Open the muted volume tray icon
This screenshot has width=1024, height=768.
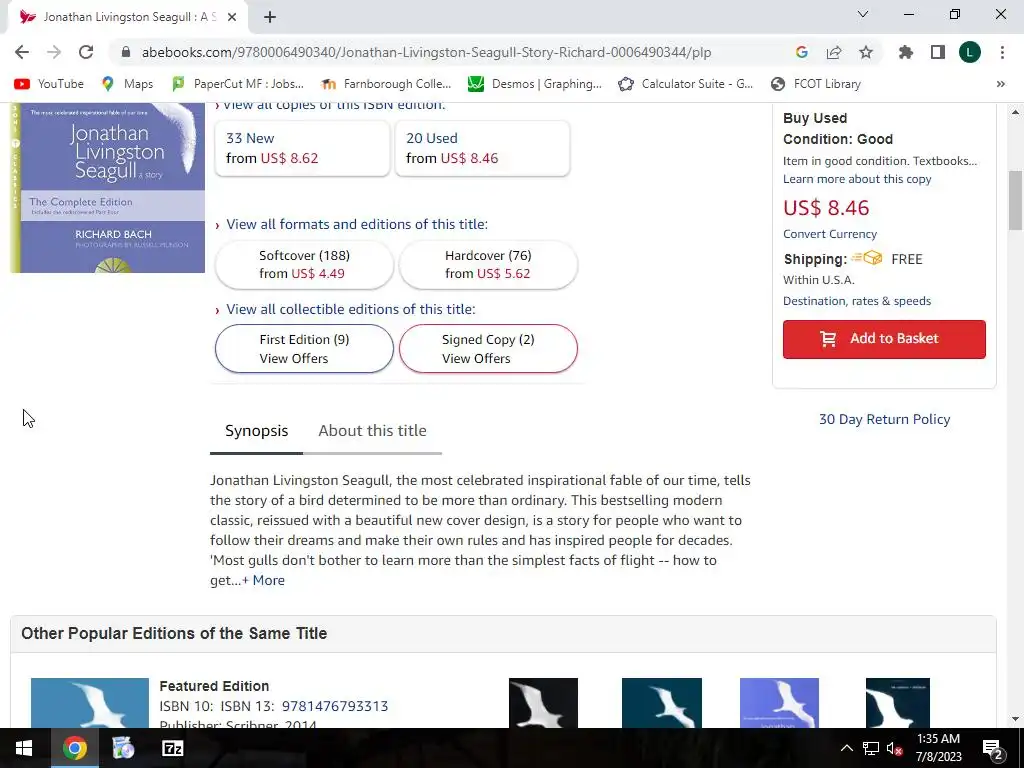[x=895, y=748]
